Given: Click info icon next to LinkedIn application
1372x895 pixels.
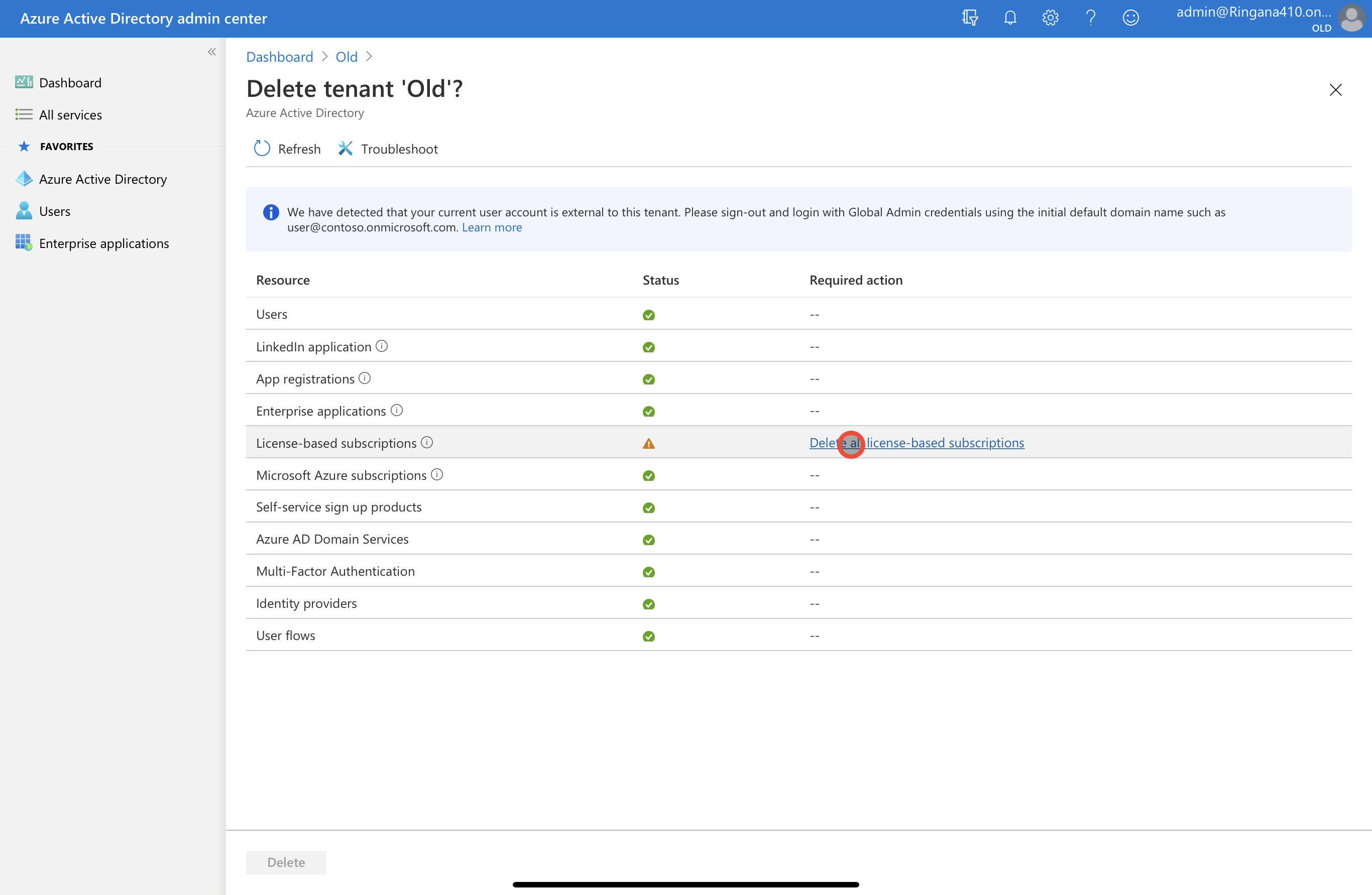Looking at the screenshot, I should pyautogui.click(x=382, y=346).
